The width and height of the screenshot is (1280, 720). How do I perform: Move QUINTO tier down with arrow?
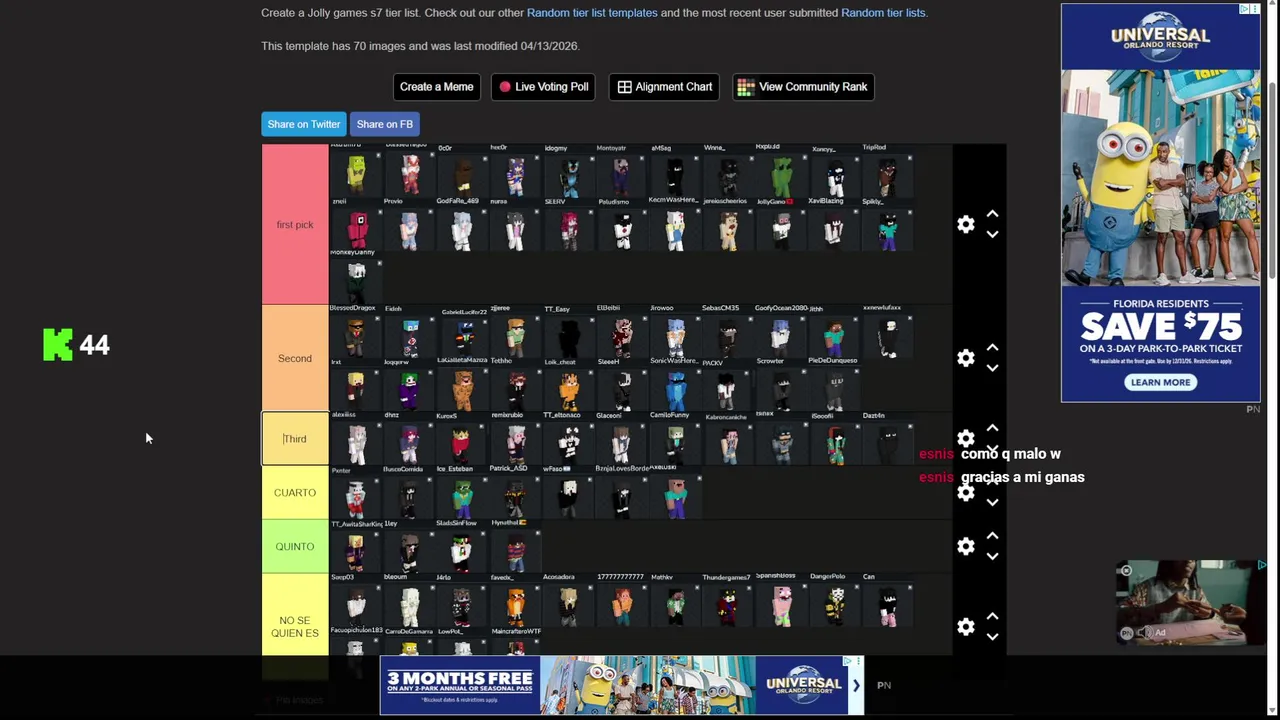(992, 556)
